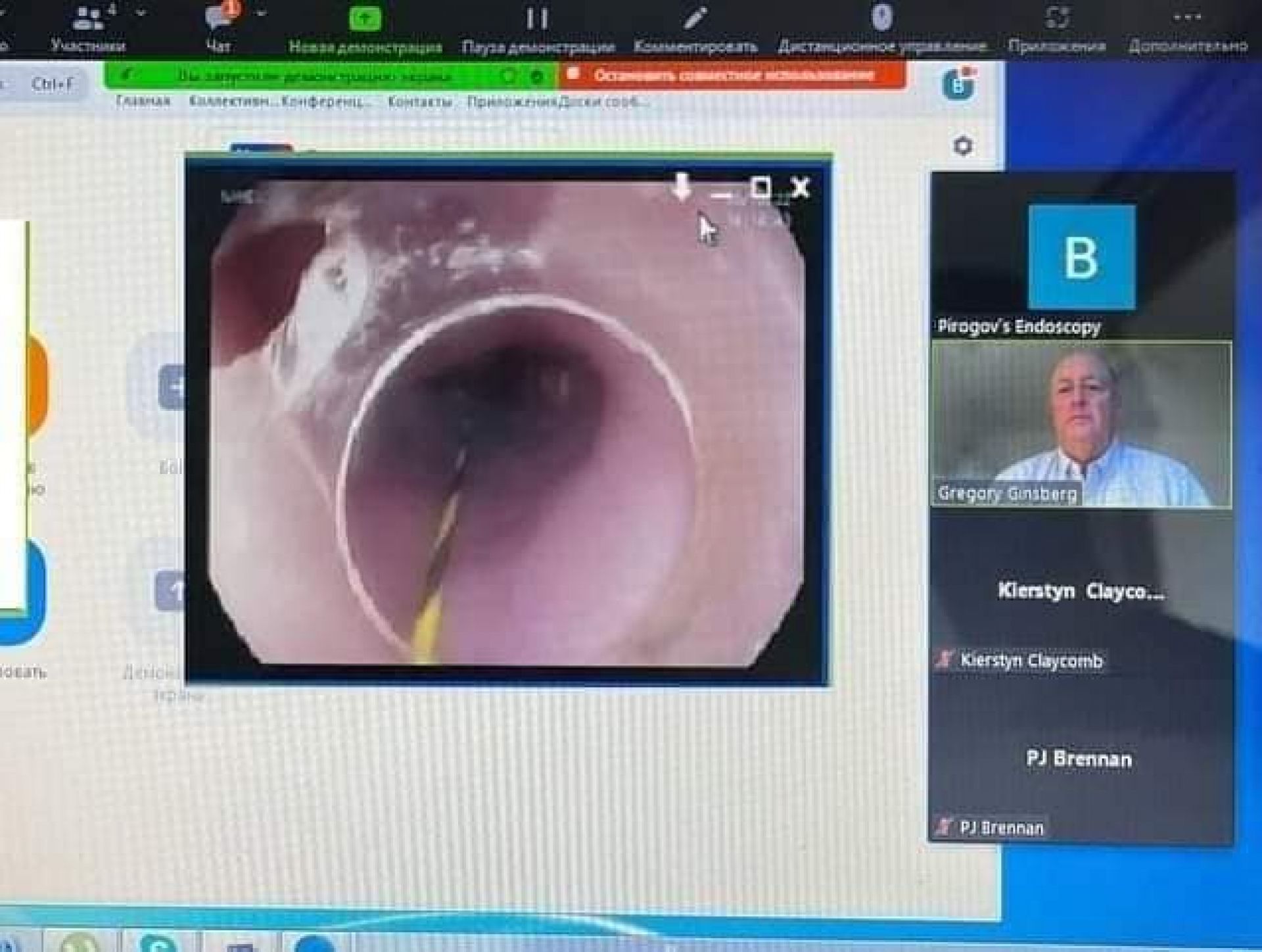
Task: Select the Главная home tab
Action: 143,101
